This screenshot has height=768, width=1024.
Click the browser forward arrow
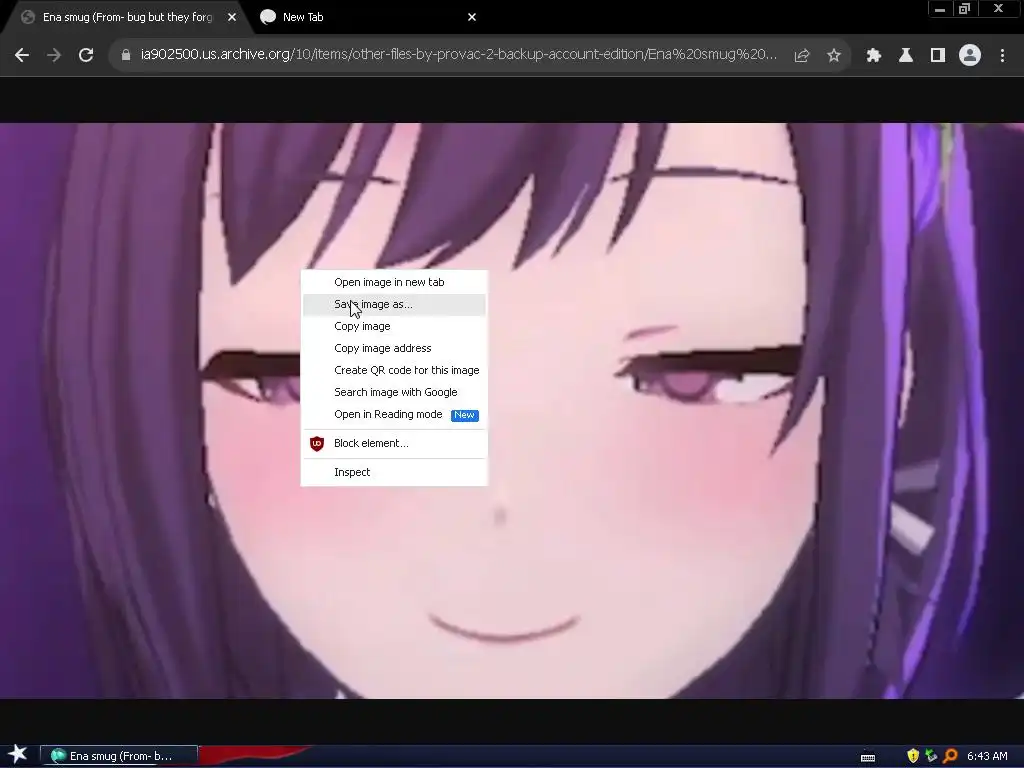pyautogui.click(x=54, y=56)
